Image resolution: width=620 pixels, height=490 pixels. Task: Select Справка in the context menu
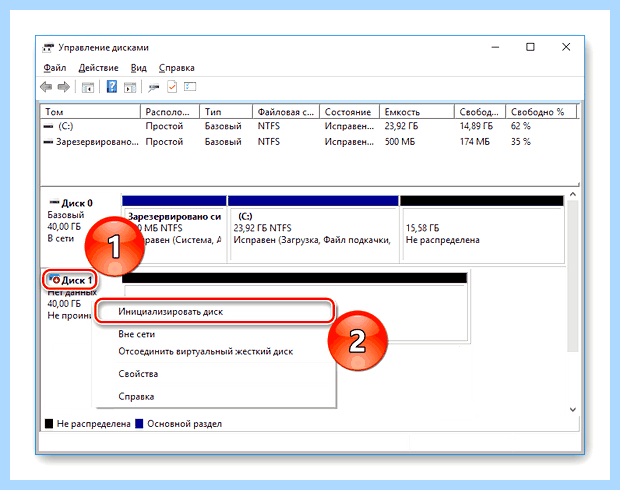coord(215,396)
